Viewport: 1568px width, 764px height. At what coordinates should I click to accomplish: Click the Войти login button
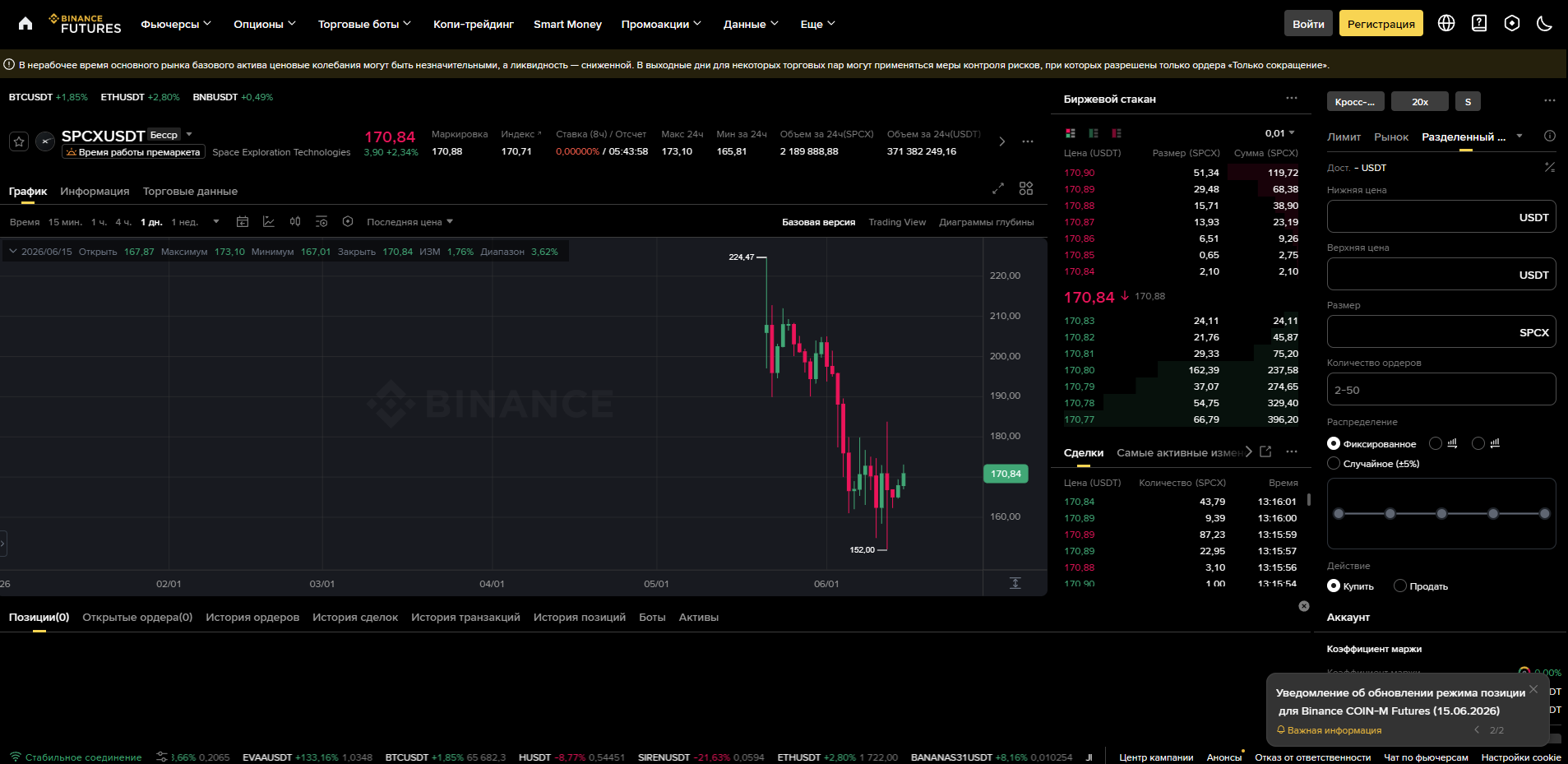pos(1308,23)
